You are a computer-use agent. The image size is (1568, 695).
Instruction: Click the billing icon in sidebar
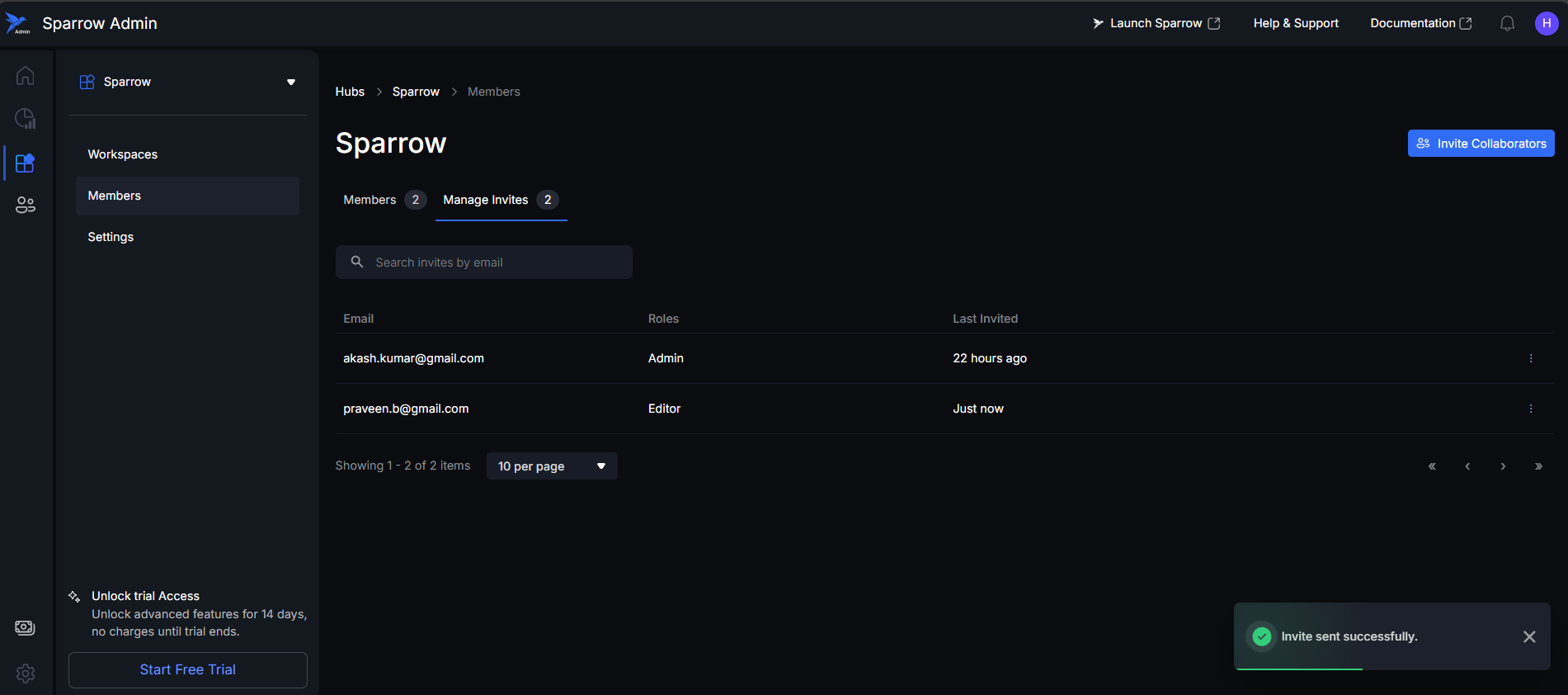pos(26,628)
